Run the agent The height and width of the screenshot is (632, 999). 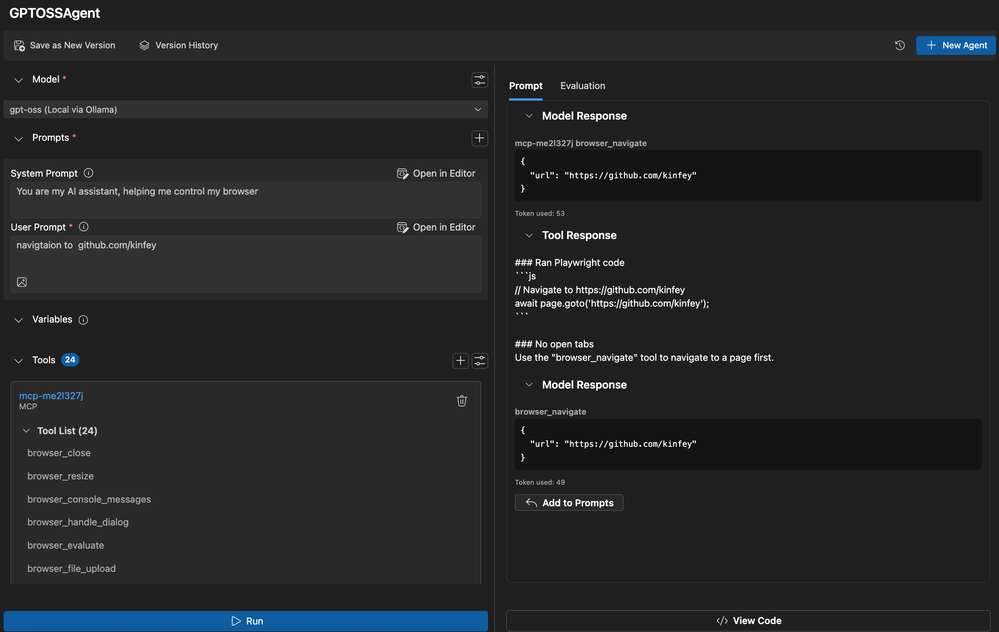click(246, 621)
